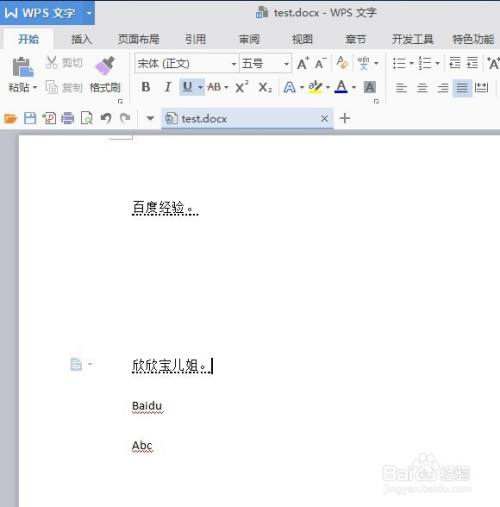The width and height of the screenshot is (500, 507).
Task: Click bulleted list icon
Action: click(399, 63)
